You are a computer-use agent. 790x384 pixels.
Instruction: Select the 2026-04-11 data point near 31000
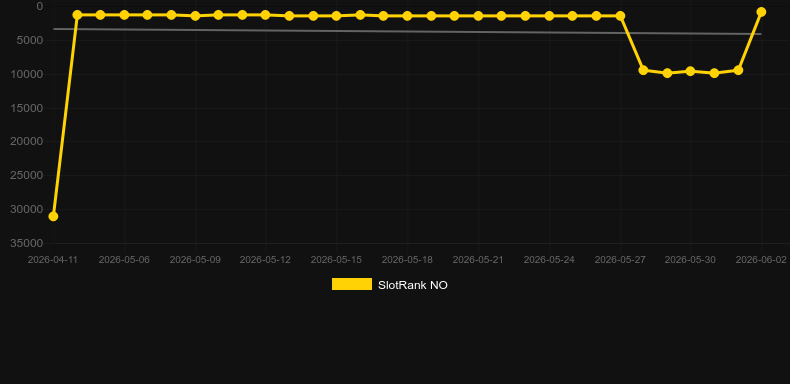53,216
